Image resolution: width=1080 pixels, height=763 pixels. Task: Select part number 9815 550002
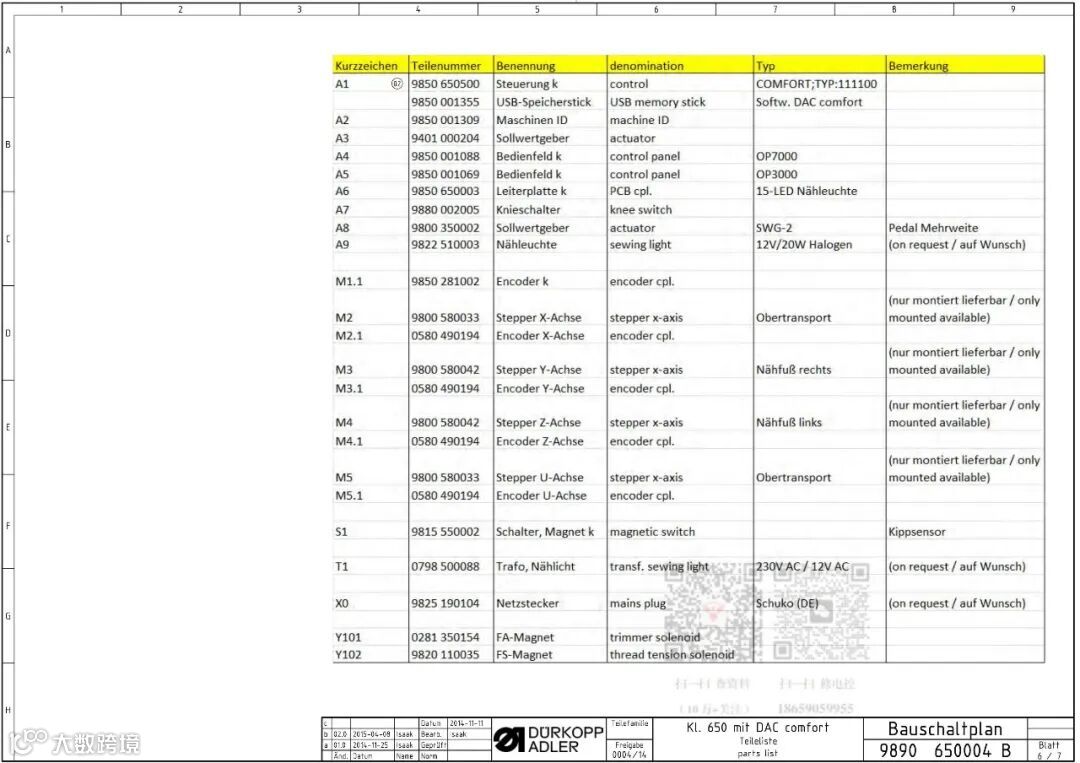445,532
